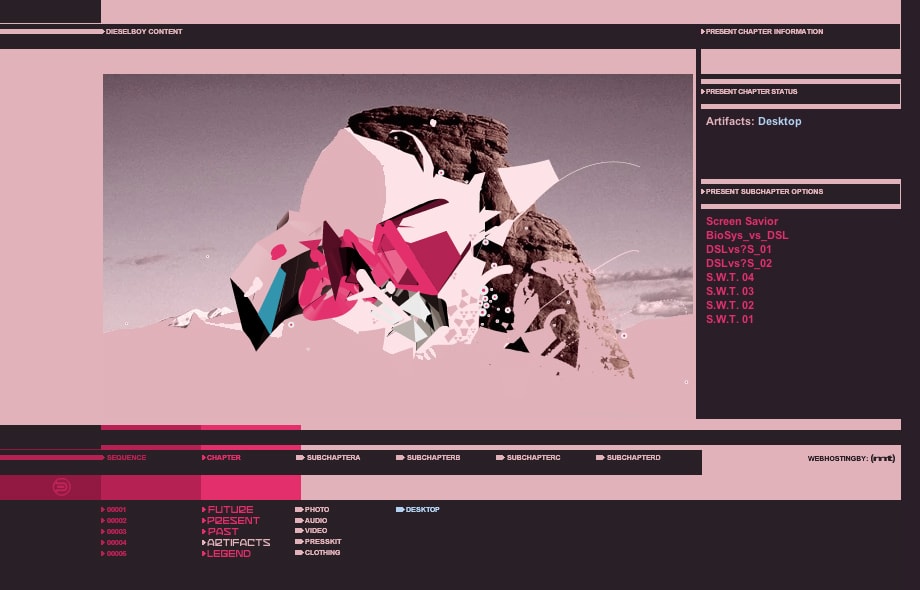
Task: Click the PRESENT CHAPTER STATUS heading
Action: (749, 91)
